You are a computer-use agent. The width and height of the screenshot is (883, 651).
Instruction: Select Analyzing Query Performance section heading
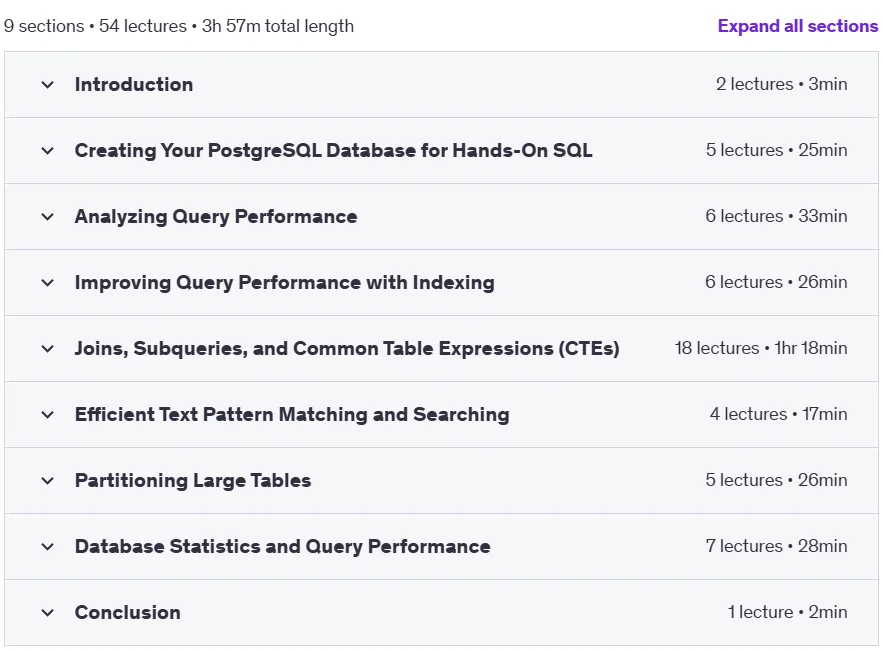point(216,217)
